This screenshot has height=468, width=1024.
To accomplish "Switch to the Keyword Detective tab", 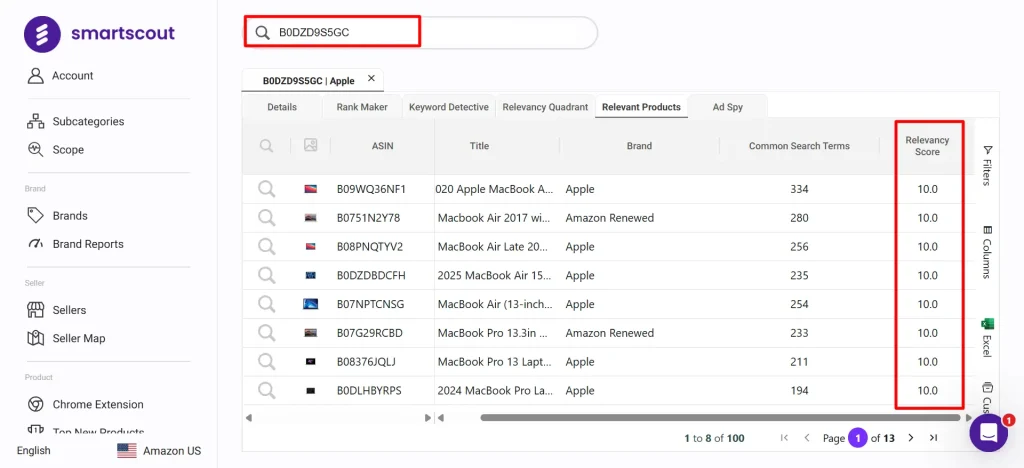I will [449, 107].
